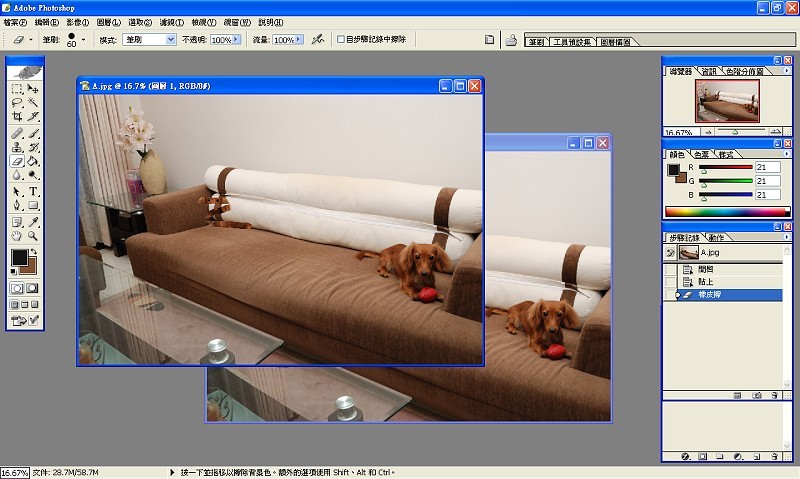Swap foreground and background colors

pos(34,251)
